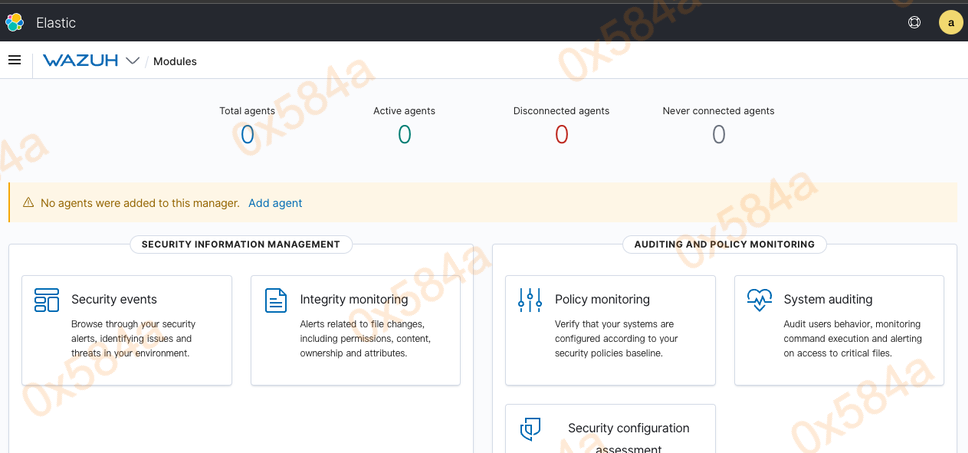The height and width of the screenshot is (453, 968).
Task: Click the Policy monitoring sliders icon
Action: pyautogui.click(x=530, y=300)
